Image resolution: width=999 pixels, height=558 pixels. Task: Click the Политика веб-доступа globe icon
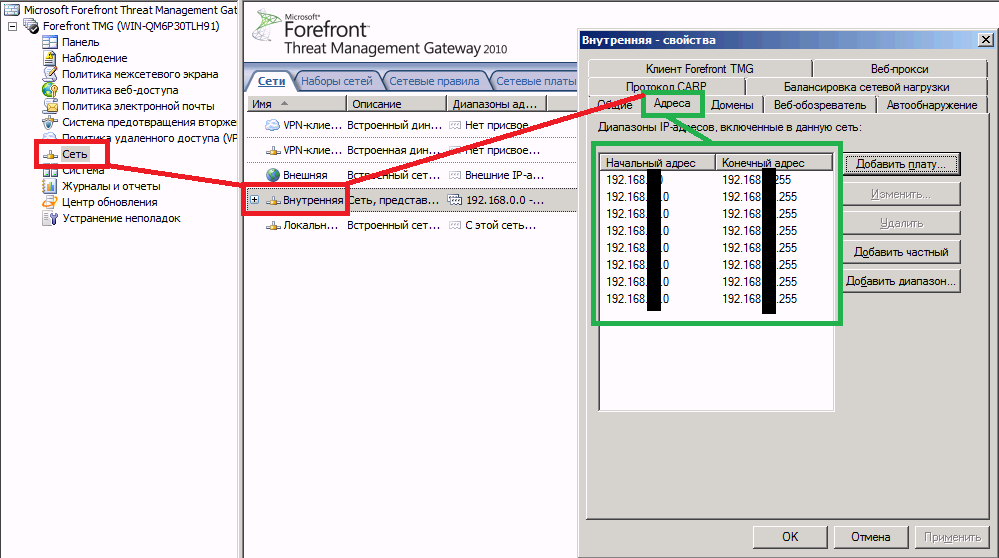(50, 90)
